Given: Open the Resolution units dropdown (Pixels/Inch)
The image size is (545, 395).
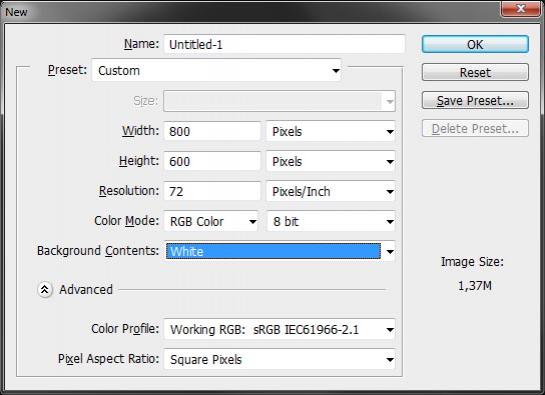Looking at the screenshot, I should (x=331, y=191).
